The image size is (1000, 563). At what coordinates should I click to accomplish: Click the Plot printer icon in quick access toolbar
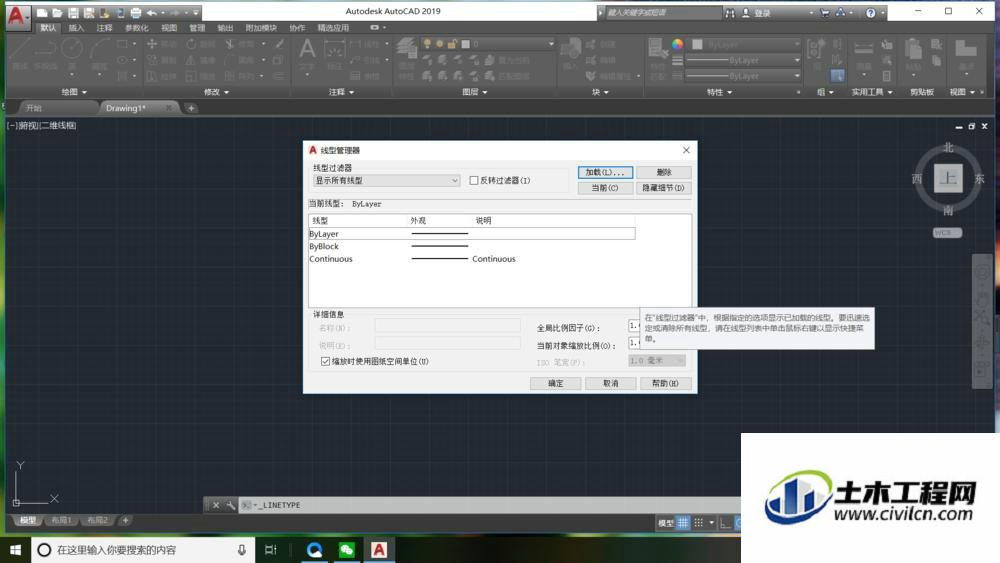coord(136,13)
